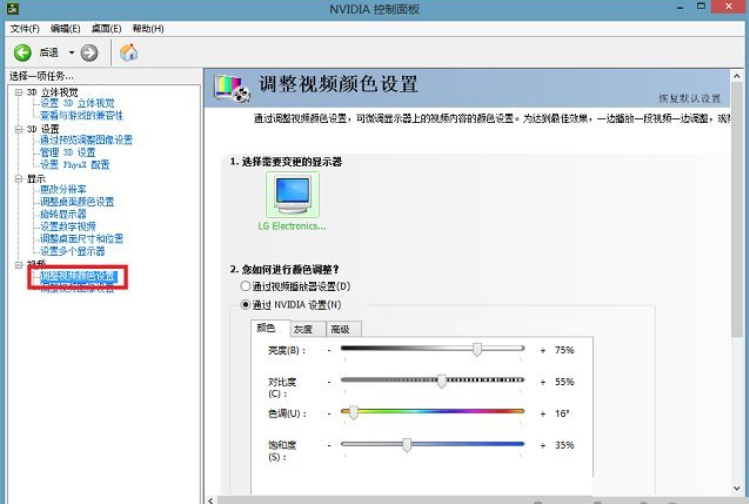Open 更改分辨率 link
This screenshot has width=749, height=504.
[64, 189]
